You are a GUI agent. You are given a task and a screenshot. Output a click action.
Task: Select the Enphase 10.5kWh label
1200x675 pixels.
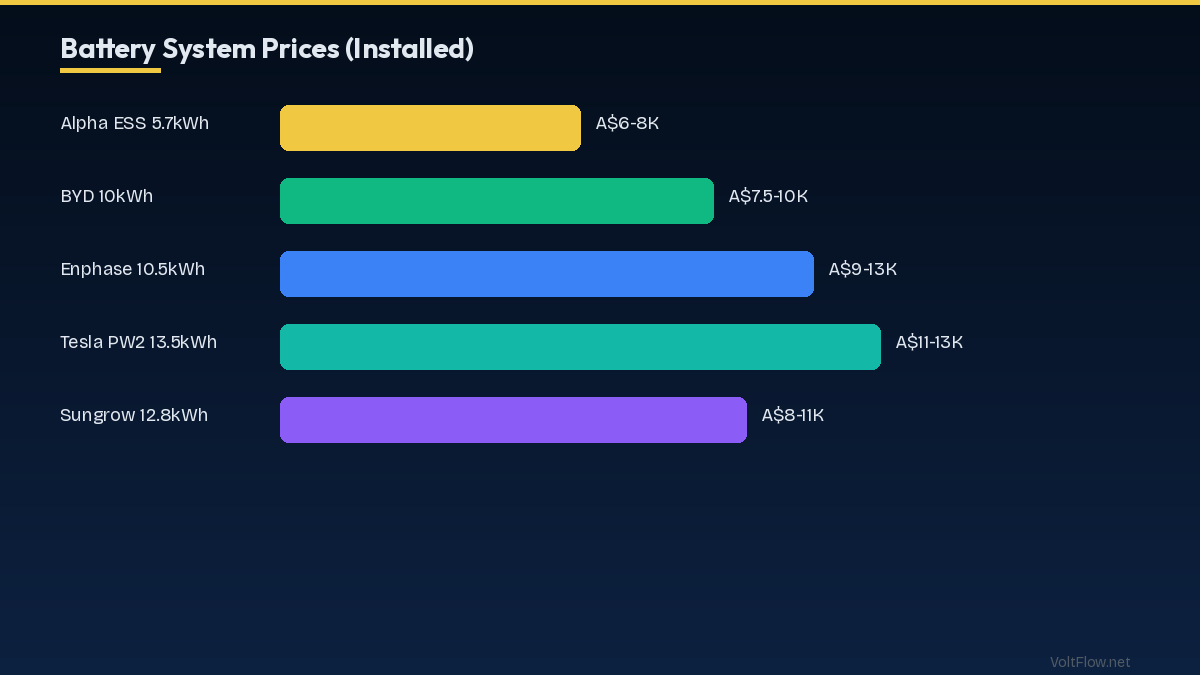tap(133, 269)
